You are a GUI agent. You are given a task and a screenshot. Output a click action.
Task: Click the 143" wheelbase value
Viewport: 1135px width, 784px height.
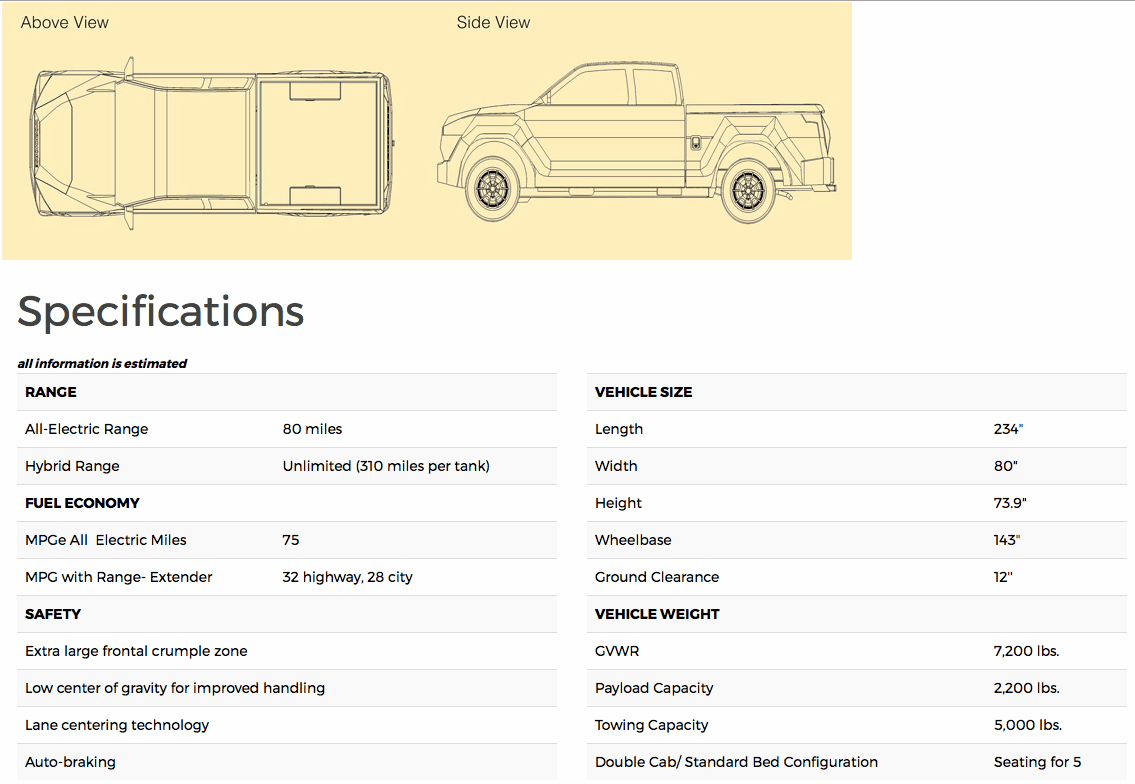[1007, 539]
